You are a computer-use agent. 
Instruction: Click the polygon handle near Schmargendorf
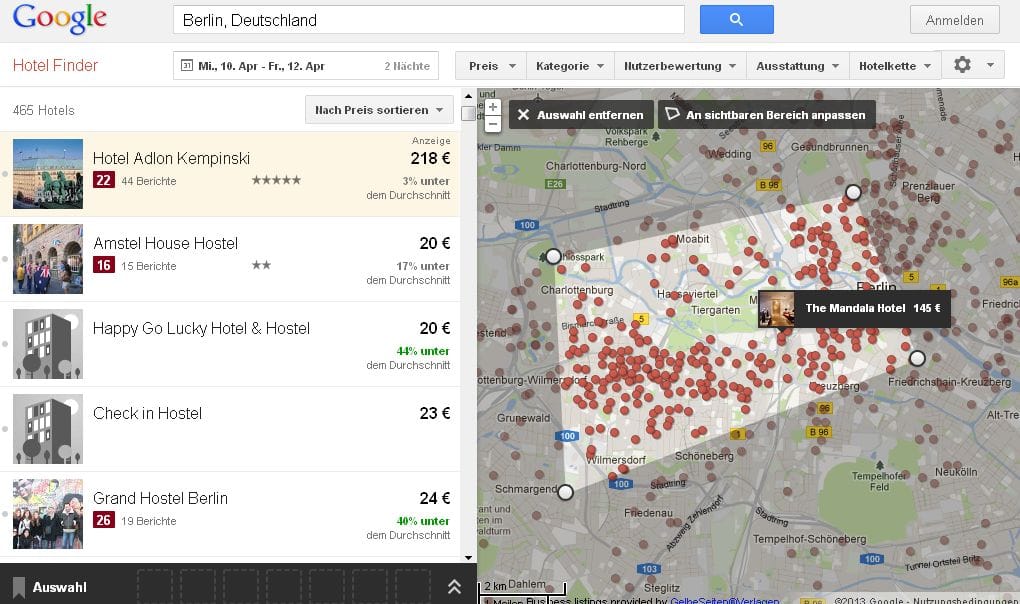pyautogui.click(x=565, y=492)
